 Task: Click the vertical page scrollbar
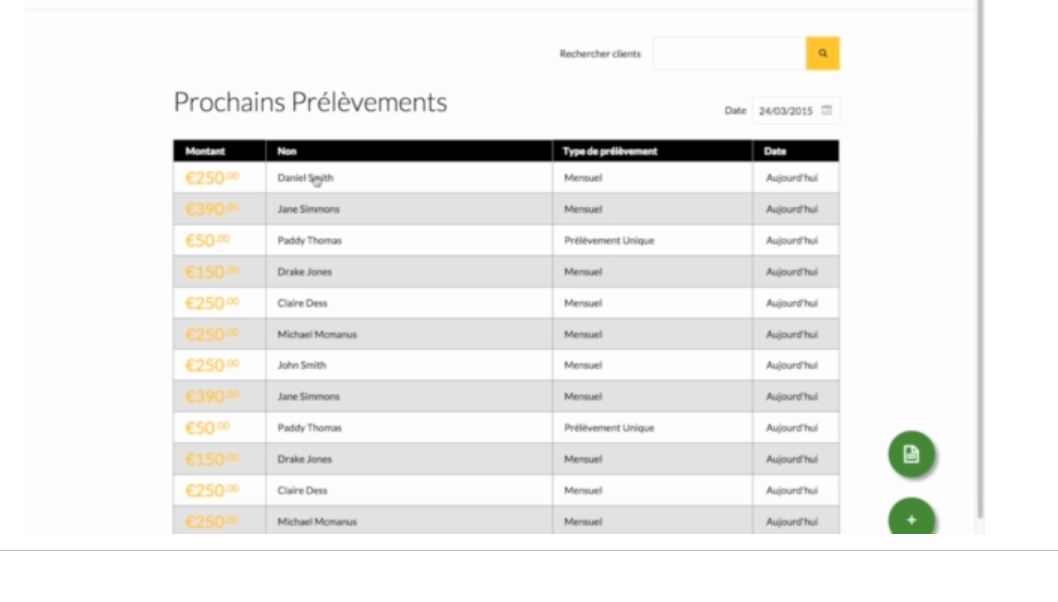click(980, 250)
